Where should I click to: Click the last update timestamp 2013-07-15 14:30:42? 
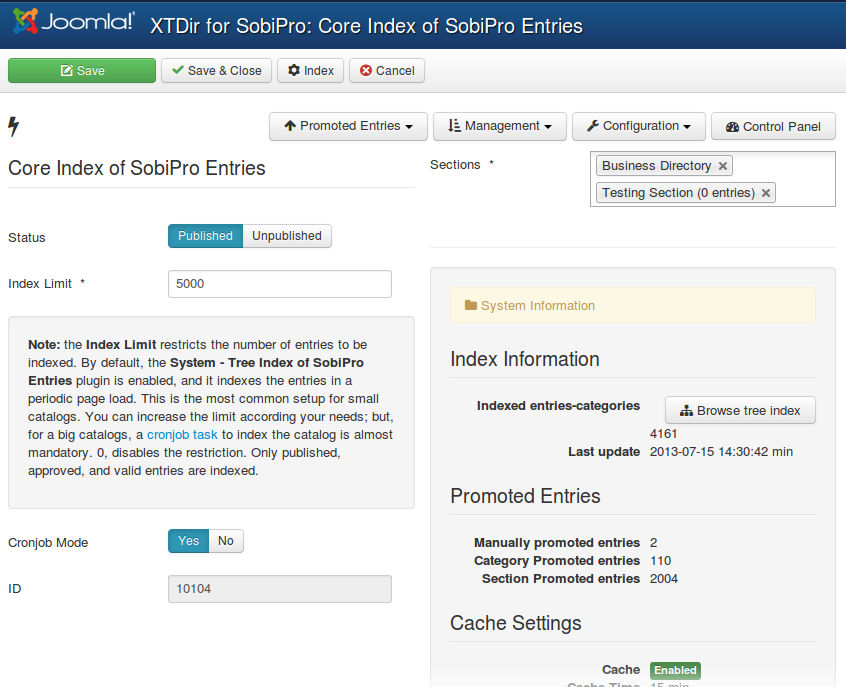click(709, 452)
